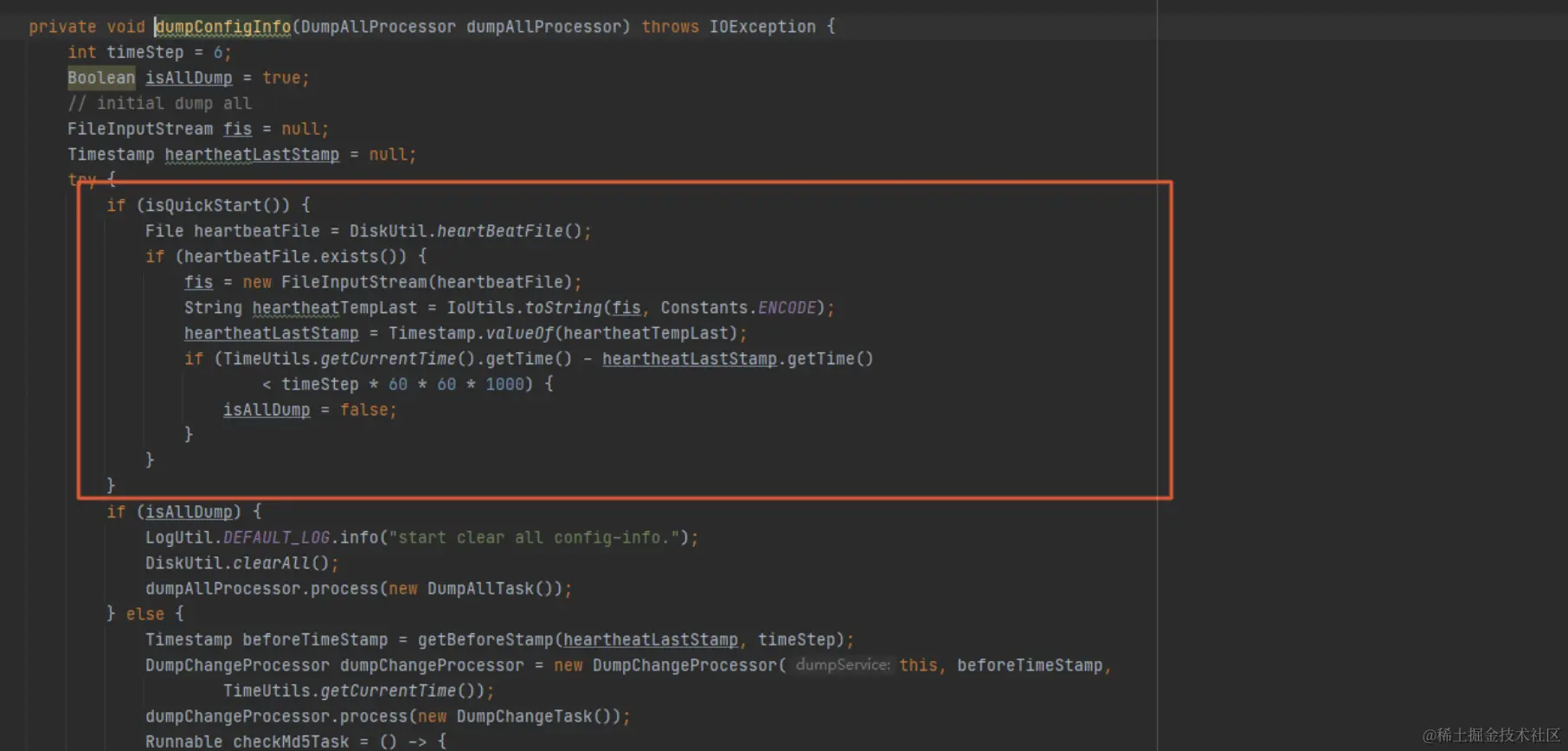Click the heartheatTempLast variable declaration
Image resolution: width=1568 pixels, height=751 pixels.
tap(335, 307)
